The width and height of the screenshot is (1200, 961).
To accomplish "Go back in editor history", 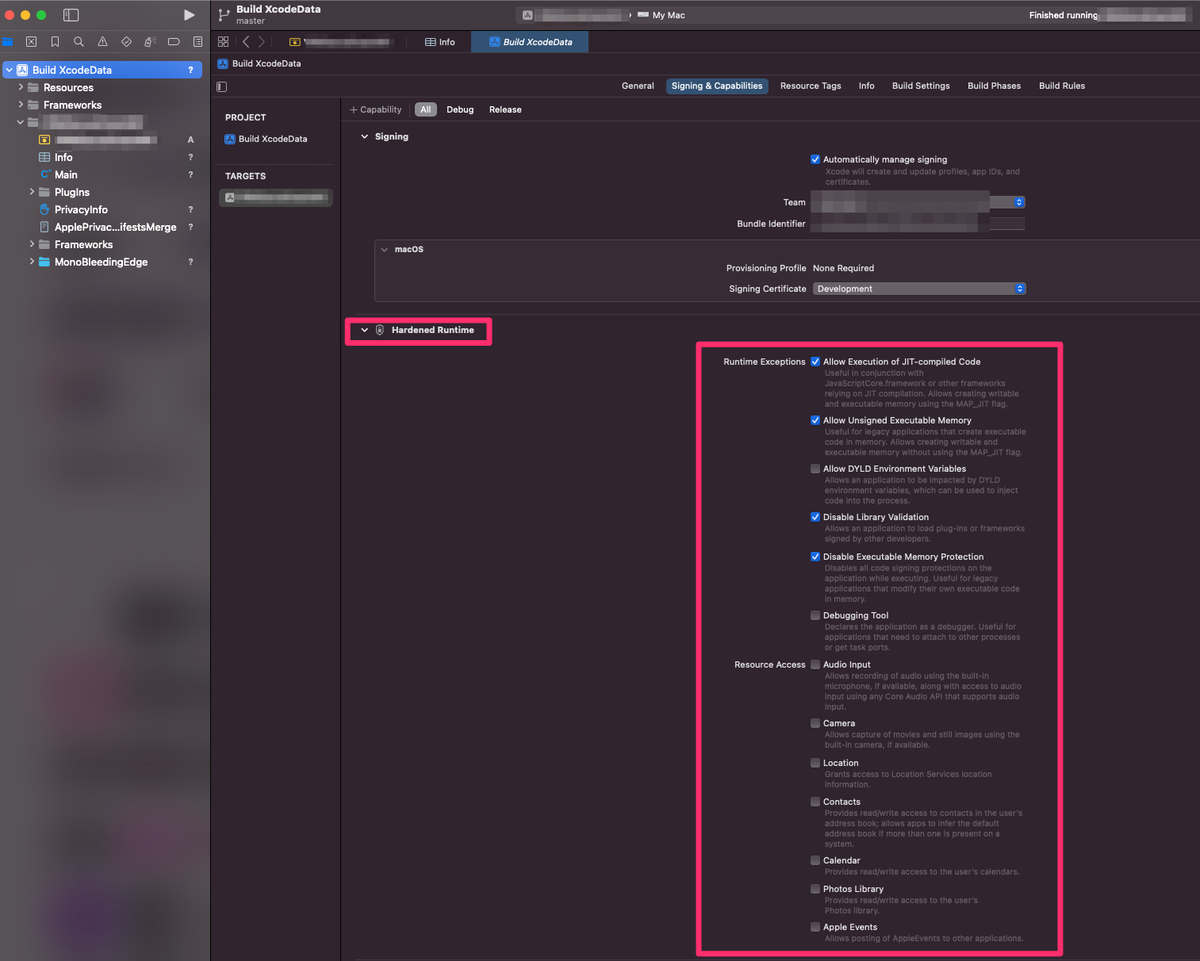I will pyautogui.click(x=246, y=42).
